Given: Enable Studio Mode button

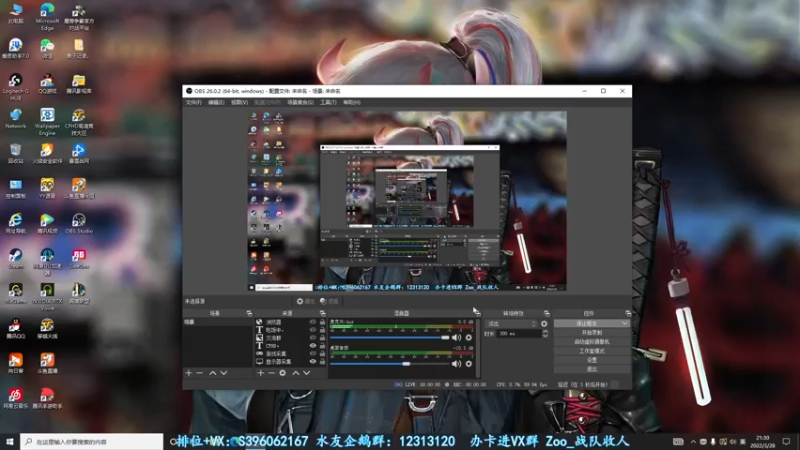Looking at the screenshot, I should pyautogui.click(x=591, y=351).
